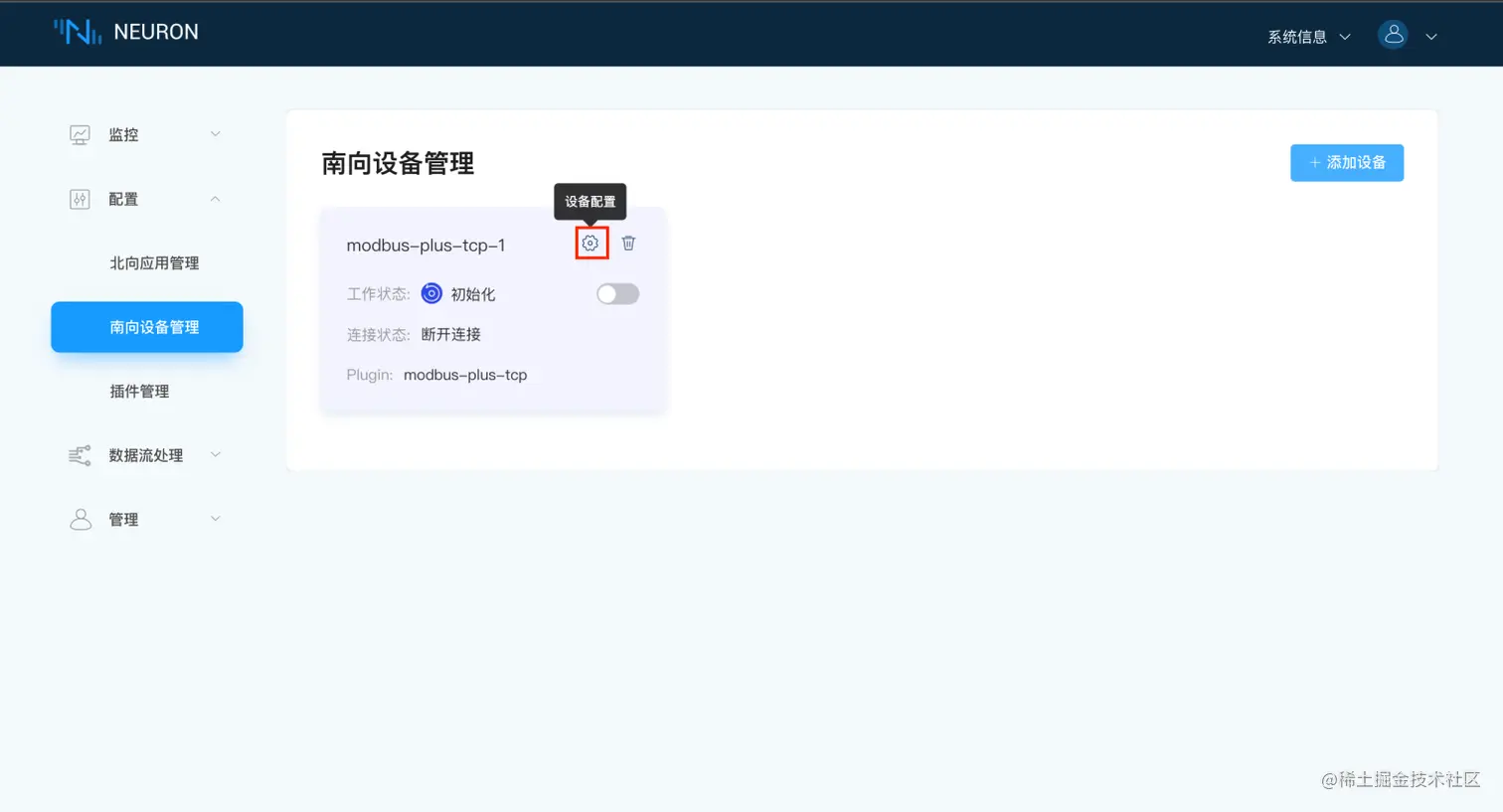
Task: Delete modbus-plus-tcp-1 with the trash icon
Action: (627, 243)
